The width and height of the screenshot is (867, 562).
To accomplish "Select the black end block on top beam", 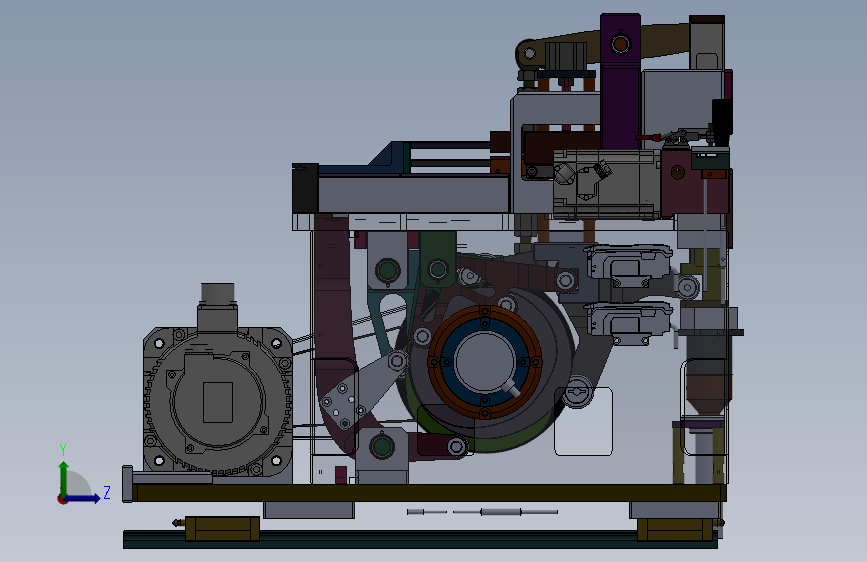I will point(305,188).
